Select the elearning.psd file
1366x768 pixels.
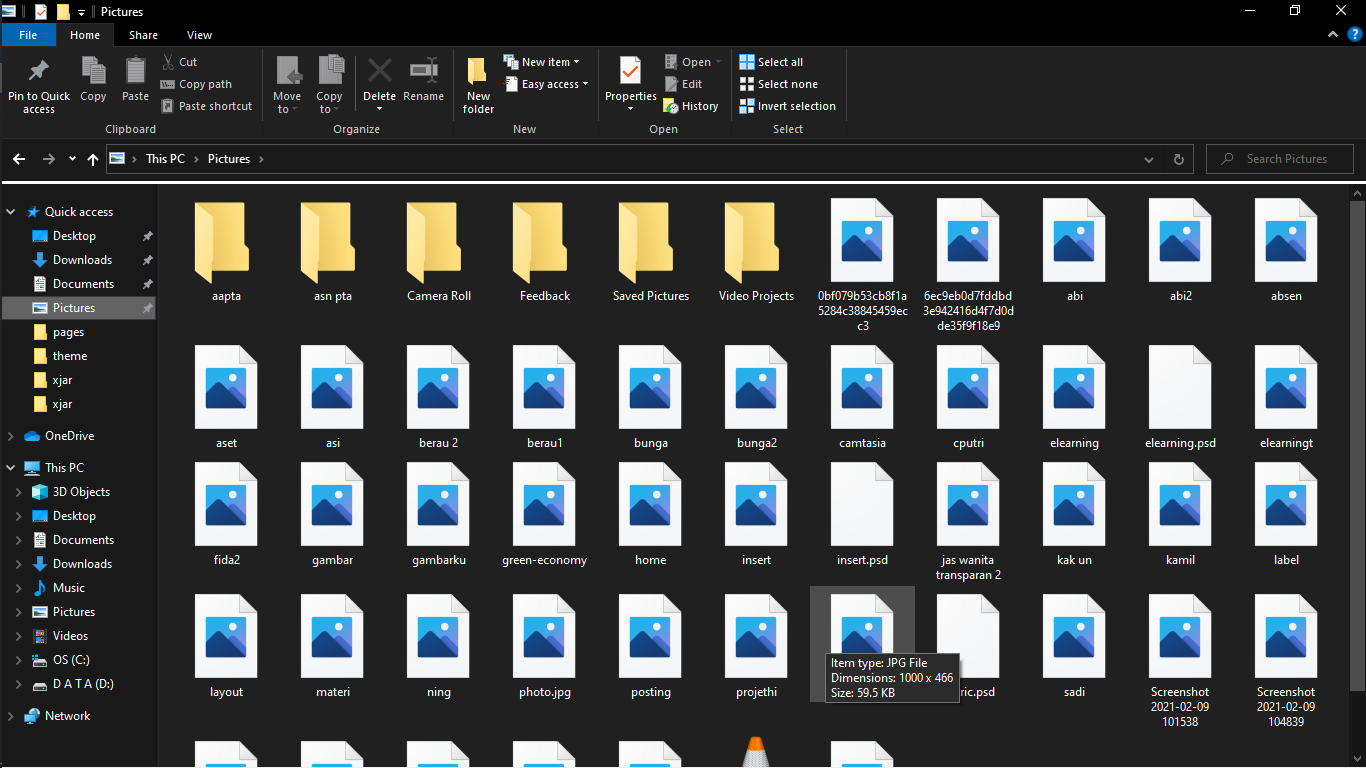pyautogui.click(x=1181, y=397)
